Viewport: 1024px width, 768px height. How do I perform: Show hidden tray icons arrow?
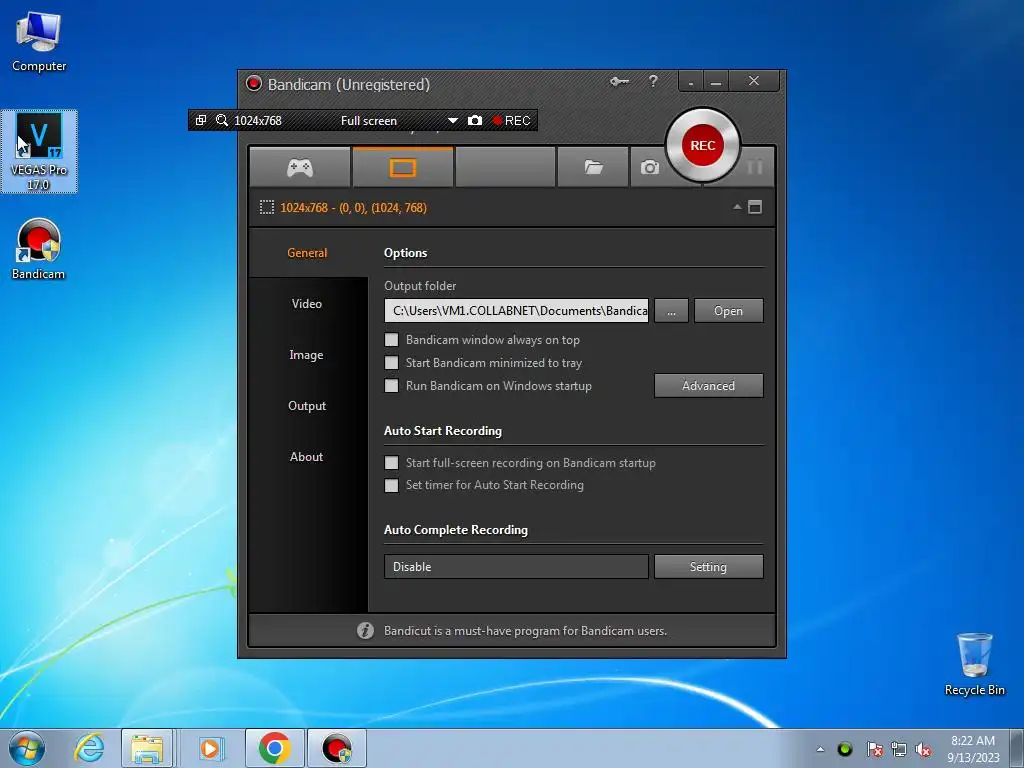click(820, 749)
